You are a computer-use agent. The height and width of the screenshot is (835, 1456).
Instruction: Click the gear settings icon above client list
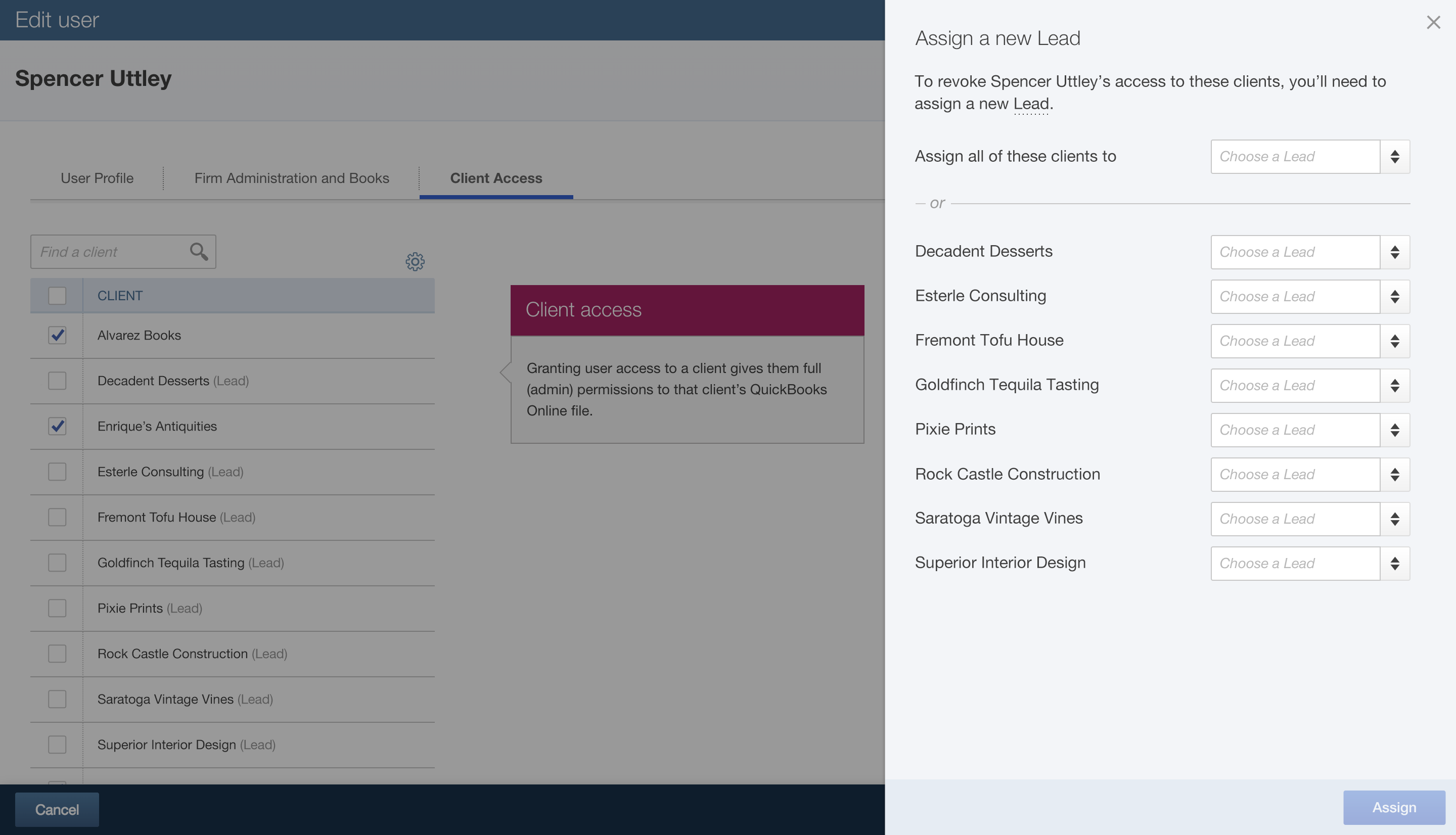[415, 261]
